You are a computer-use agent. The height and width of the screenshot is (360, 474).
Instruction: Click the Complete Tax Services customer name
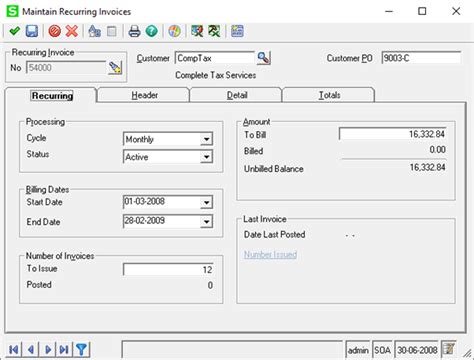click(x=216, y=75)
